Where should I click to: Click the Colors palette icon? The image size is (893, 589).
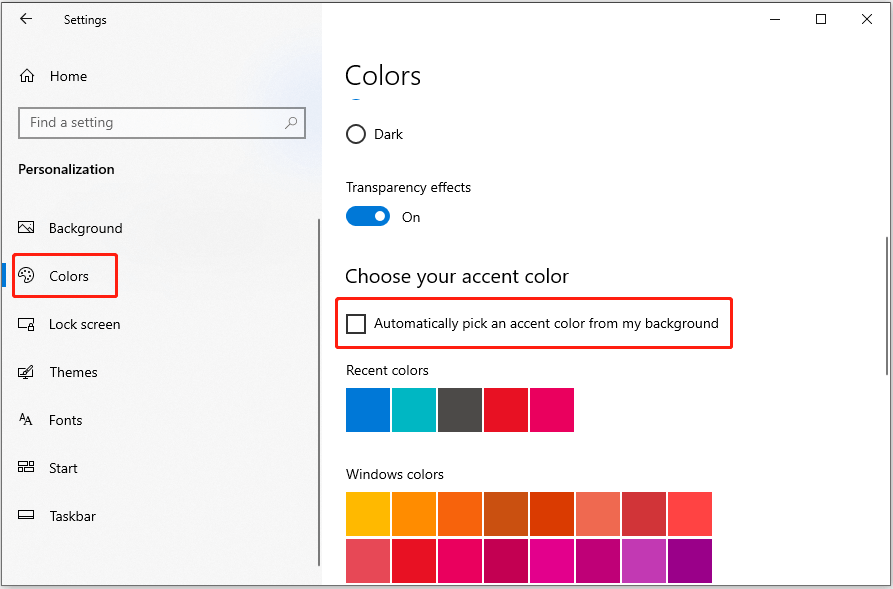27,276
